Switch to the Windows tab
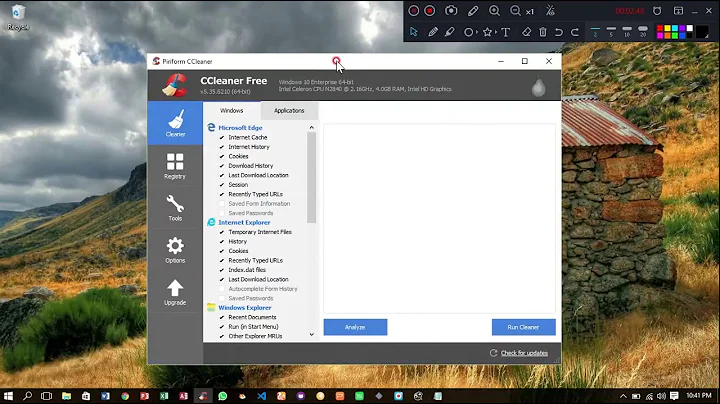720x404 pixels. click(231, 111)
